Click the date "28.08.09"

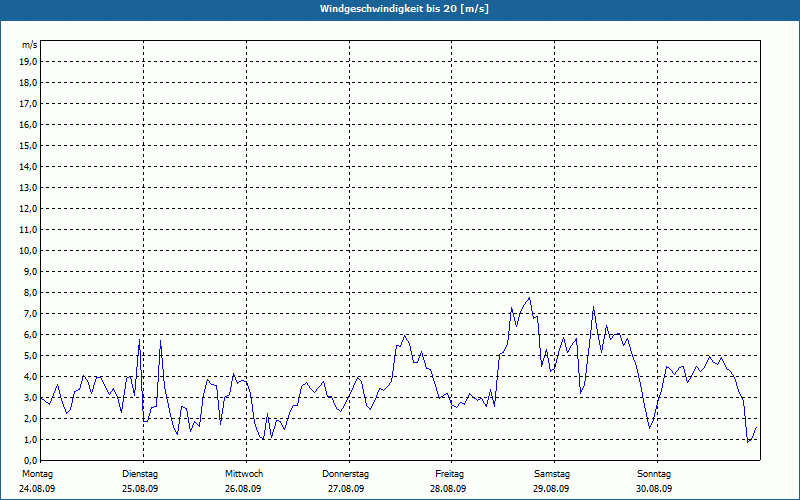448,489
